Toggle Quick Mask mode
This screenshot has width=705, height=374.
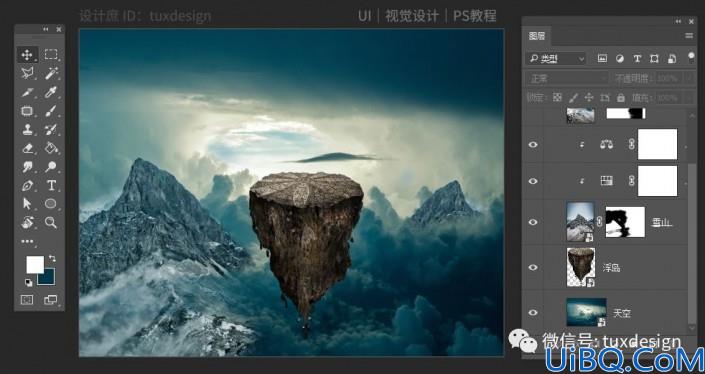pos(27,300)
